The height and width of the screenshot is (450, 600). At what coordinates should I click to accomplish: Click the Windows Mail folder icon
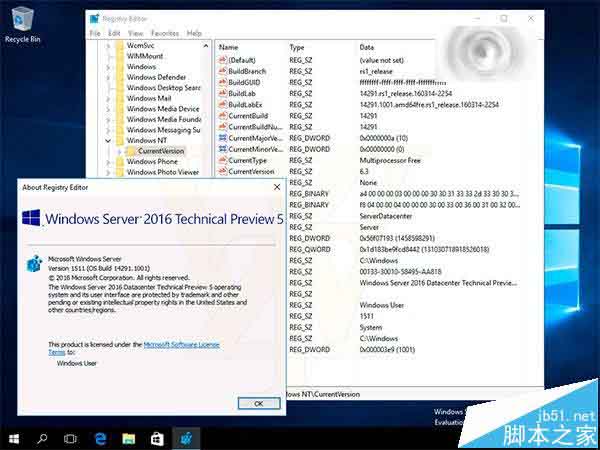point(120,98)
